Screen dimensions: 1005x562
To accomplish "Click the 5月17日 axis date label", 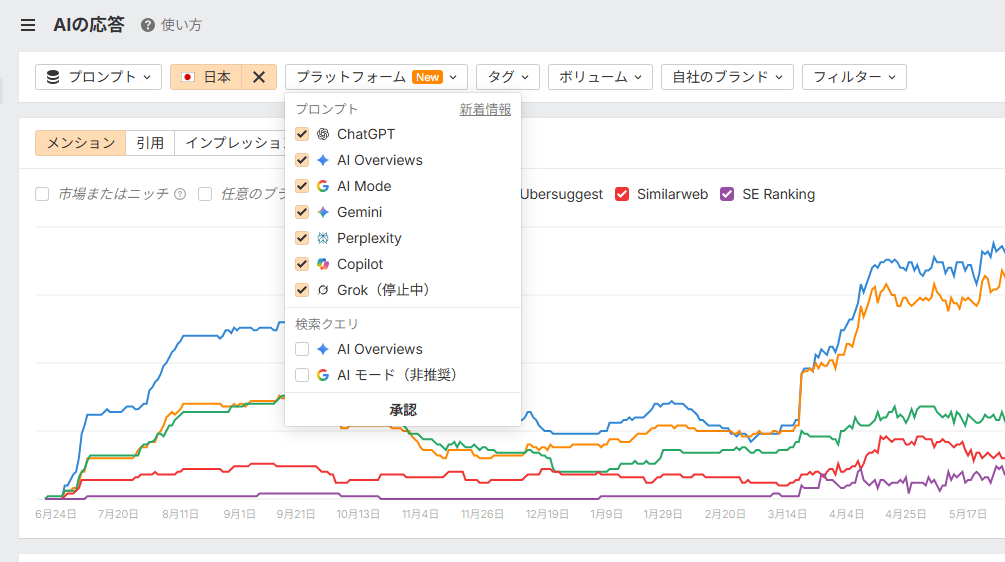I will 968,514.
